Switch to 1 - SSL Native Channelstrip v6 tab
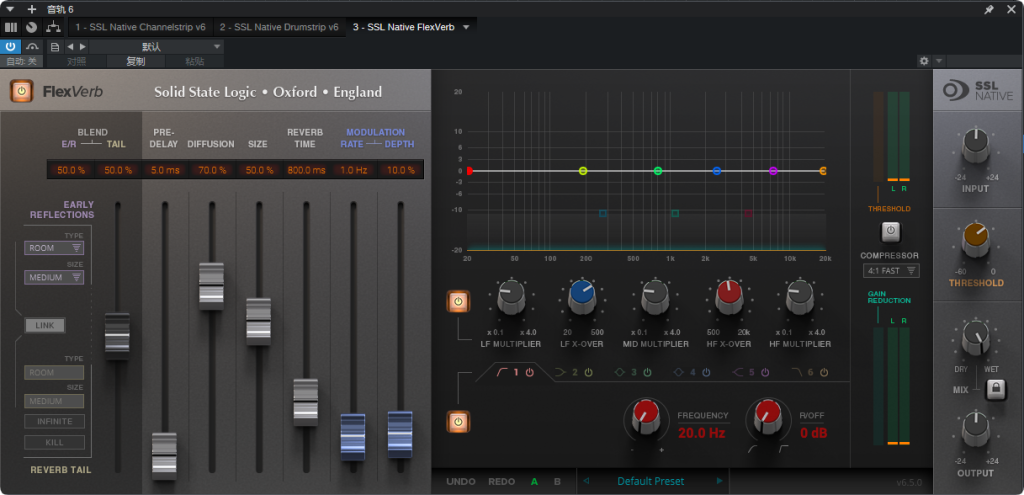The width and height of the screenshot is (1024, 495). click(x=140, y=27)
